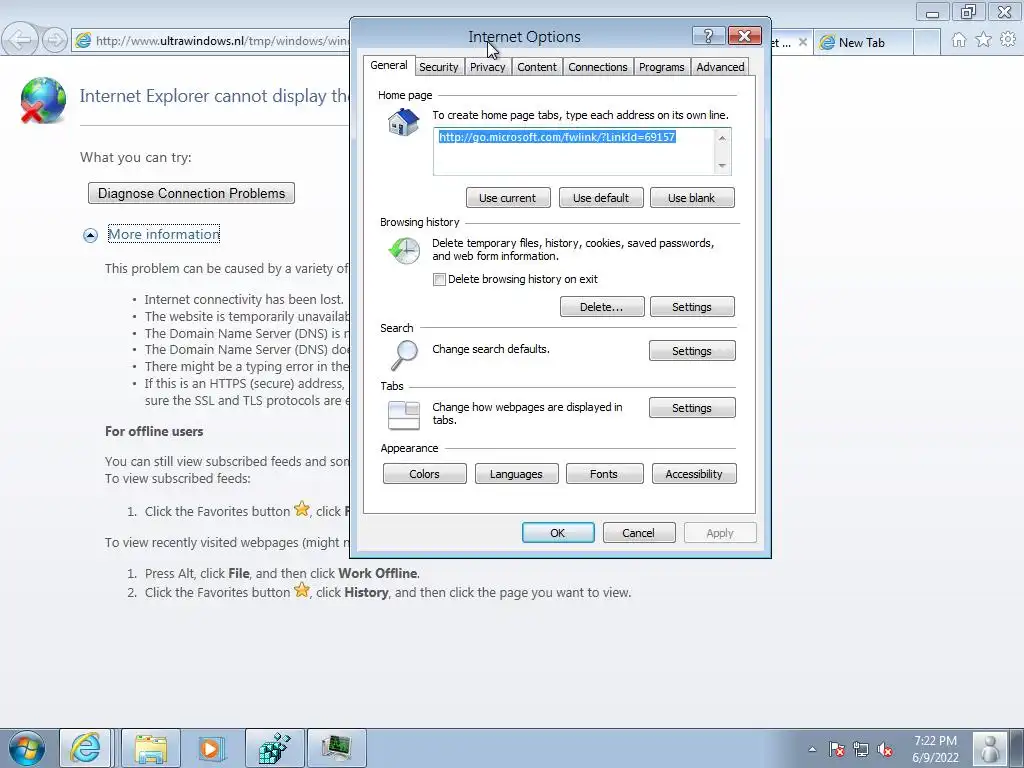Open the Fonts button
The width and height of the screenshot is (1024, 768).
604,474
